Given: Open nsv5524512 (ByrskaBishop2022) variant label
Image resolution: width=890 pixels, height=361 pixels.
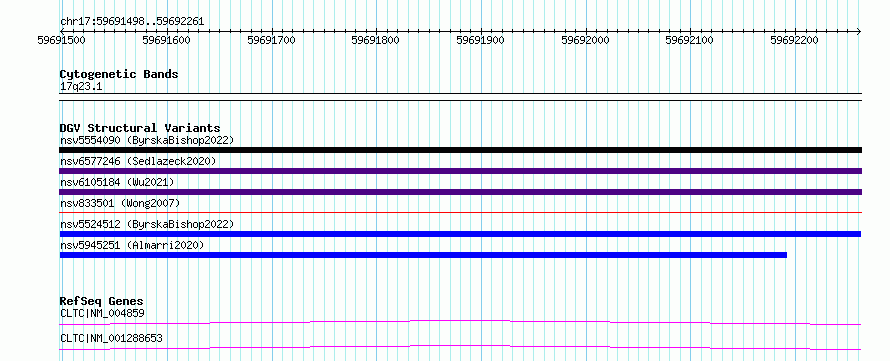Looking at the screenshot, I should [x=147, y=224].
